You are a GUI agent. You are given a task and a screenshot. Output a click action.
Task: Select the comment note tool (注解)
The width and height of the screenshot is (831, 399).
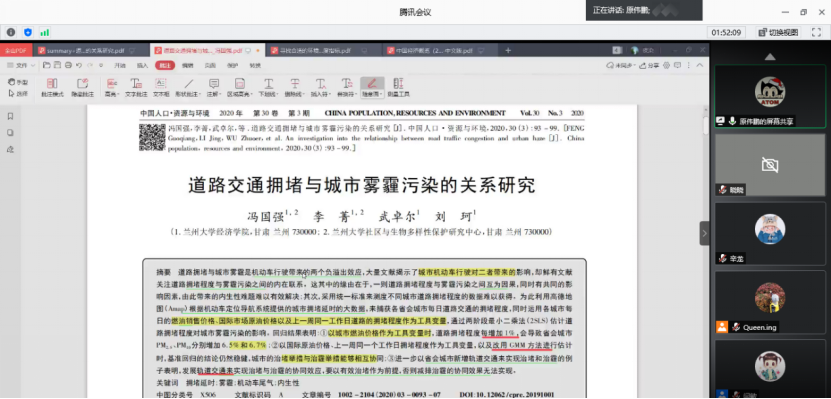tap(214, 87)
